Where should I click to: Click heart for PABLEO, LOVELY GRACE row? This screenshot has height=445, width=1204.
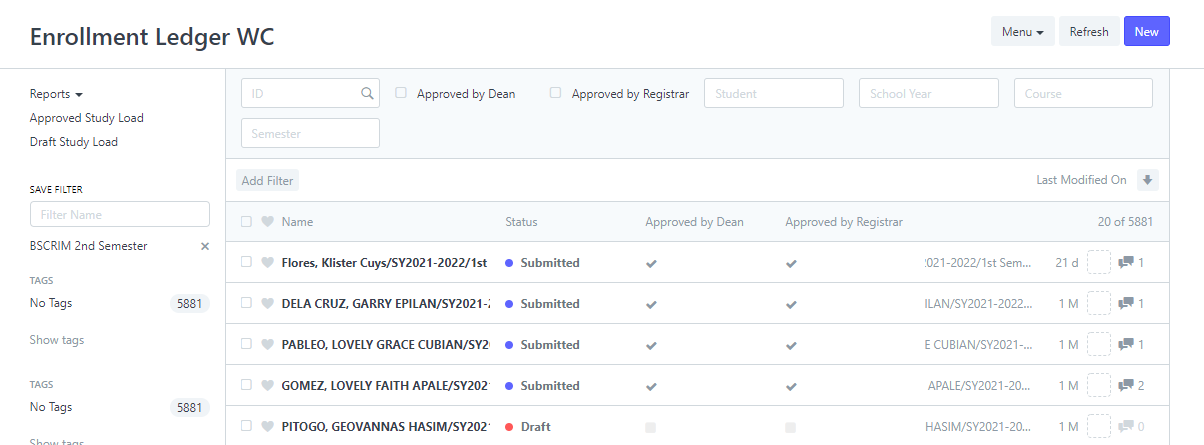[x=267, y=345]
